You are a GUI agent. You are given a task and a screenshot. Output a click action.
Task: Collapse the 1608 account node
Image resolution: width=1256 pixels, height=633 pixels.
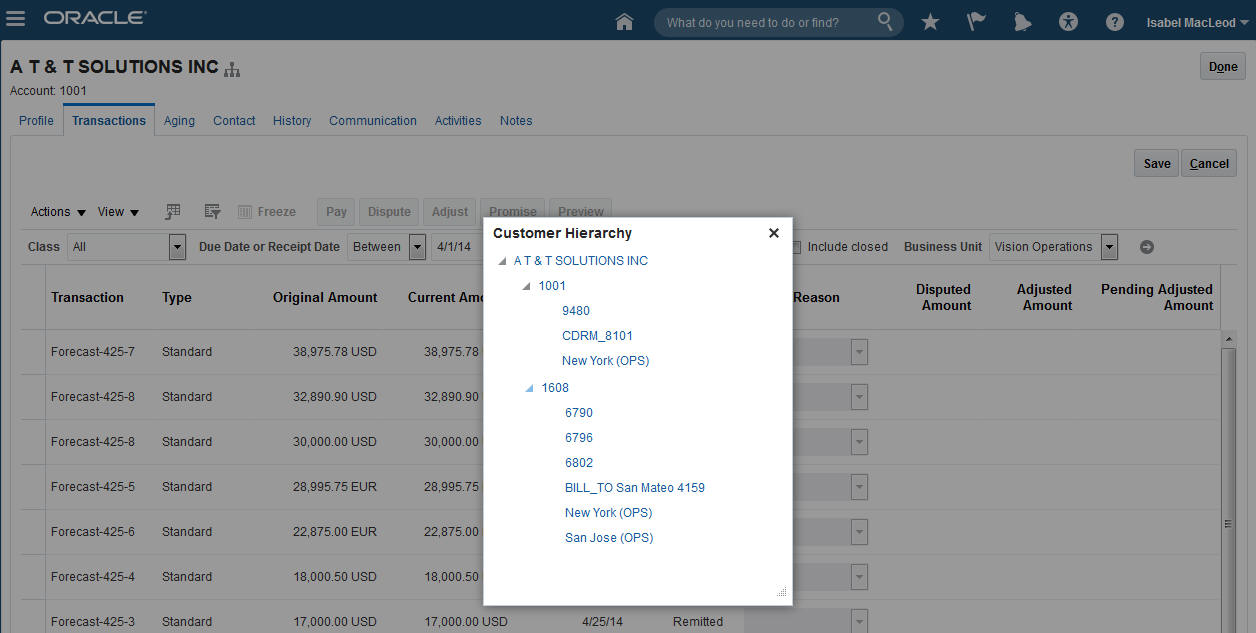(529, 388)
